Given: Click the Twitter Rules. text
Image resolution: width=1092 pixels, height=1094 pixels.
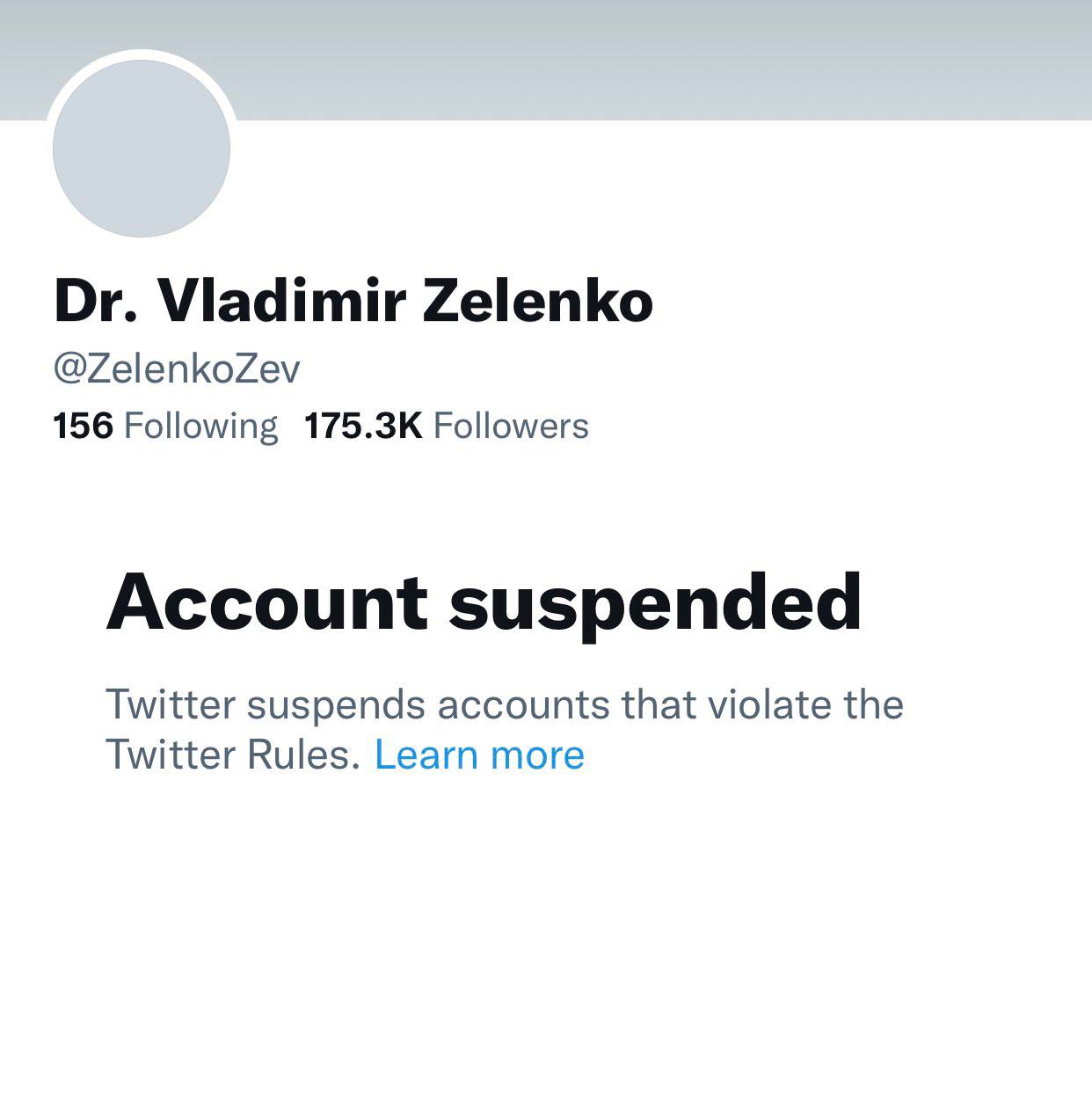Looking at the screenshot, I should tap(233, 755).
